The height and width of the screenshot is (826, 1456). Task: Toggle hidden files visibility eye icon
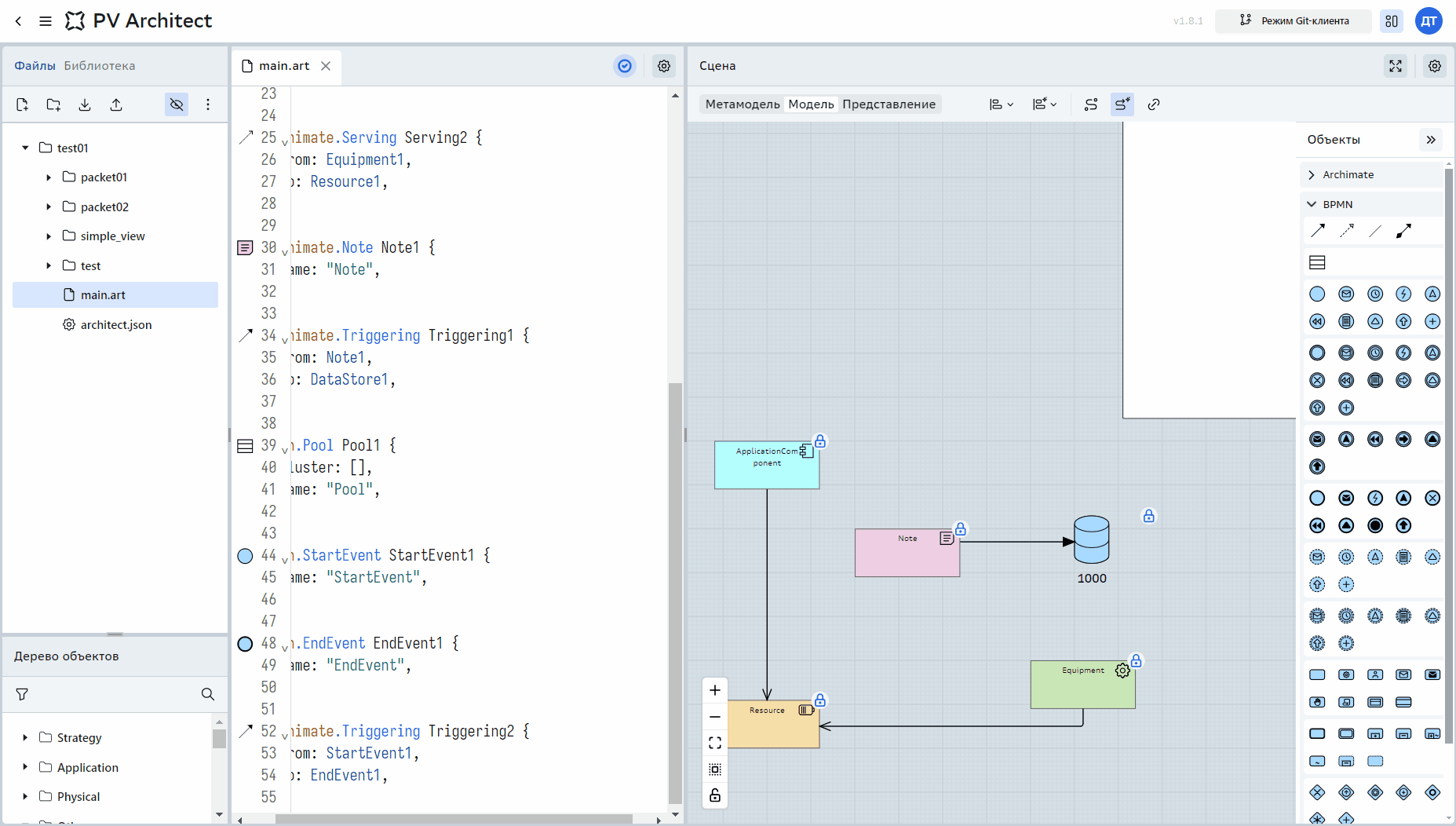click(x=177, y=104)
